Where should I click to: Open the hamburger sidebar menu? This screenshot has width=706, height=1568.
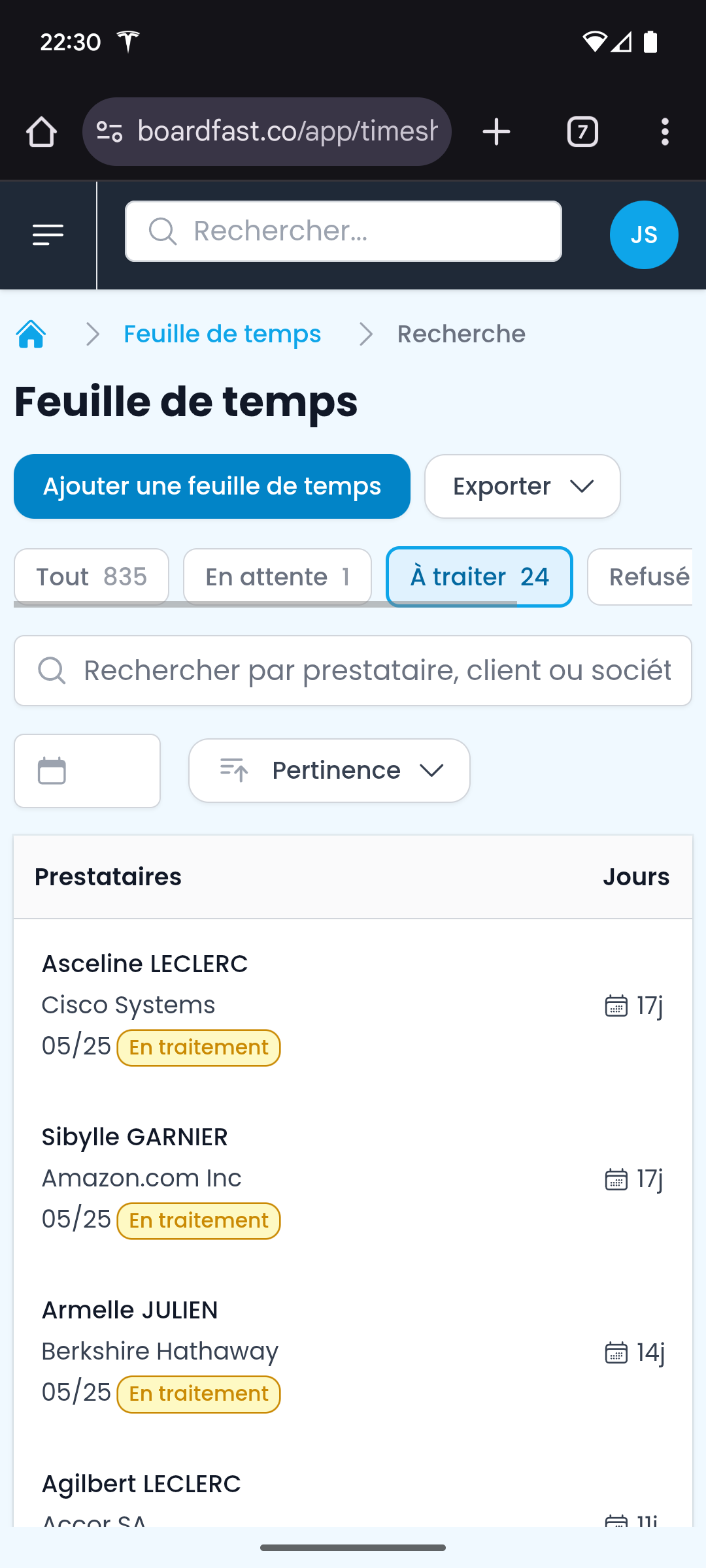point(48,235)
